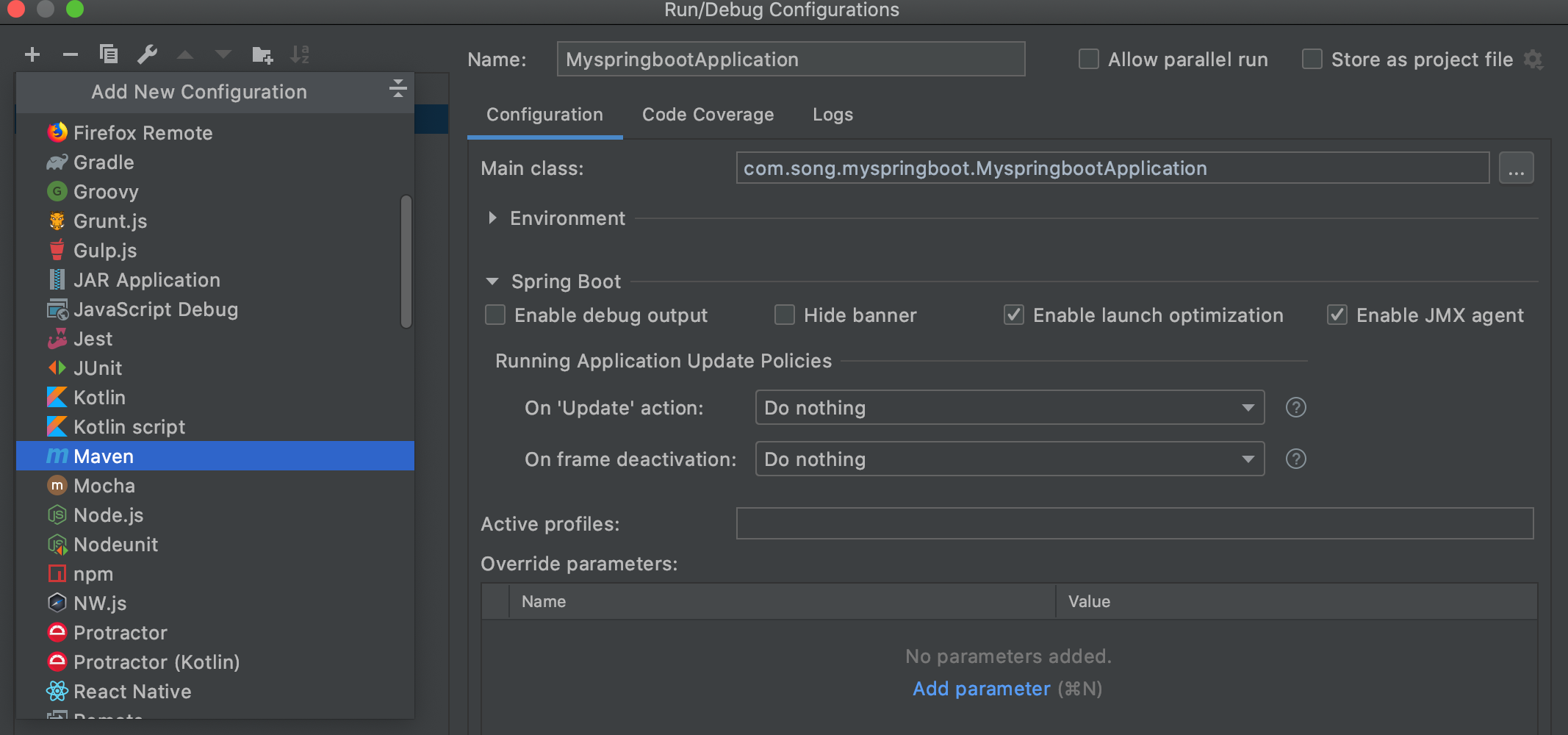Image resolution: width=1568 pixels, height=735 pixels.
Task: Click the gear icon next to Store as project file
Action: coord(1533,60)
